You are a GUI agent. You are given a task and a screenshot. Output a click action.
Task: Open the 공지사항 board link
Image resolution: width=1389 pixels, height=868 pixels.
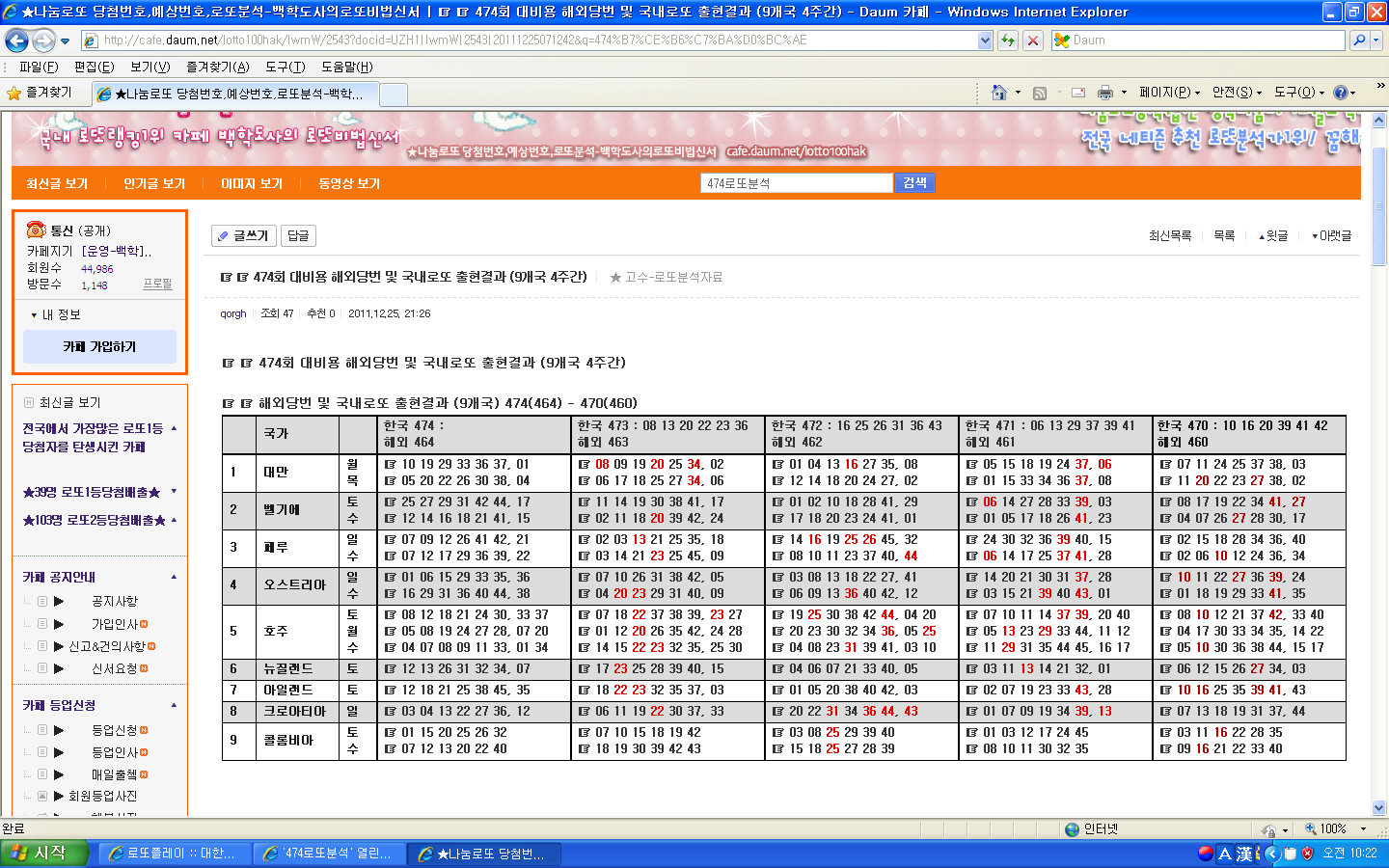pos(114,601)
